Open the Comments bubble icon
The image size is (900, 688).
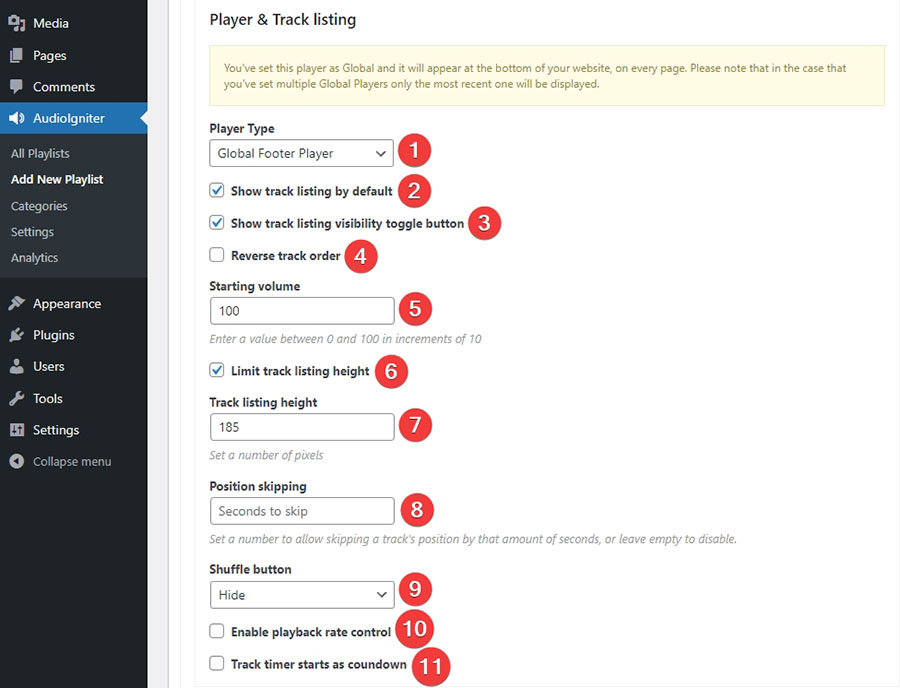[x=17, y=87]
